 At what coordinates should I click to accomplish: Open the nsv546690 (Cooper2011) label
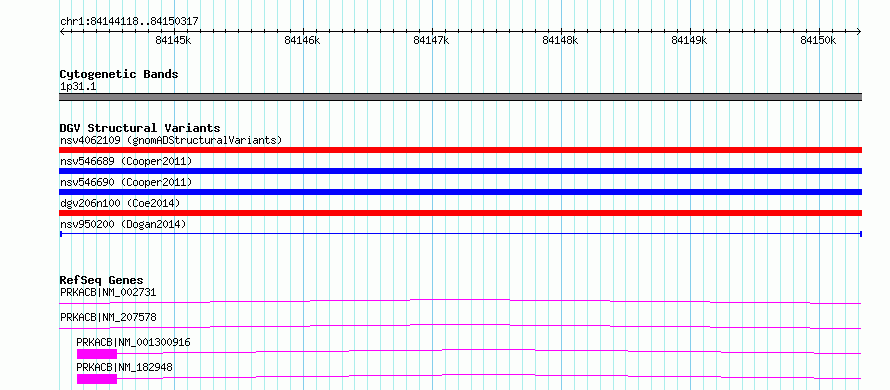click(126, 182)
